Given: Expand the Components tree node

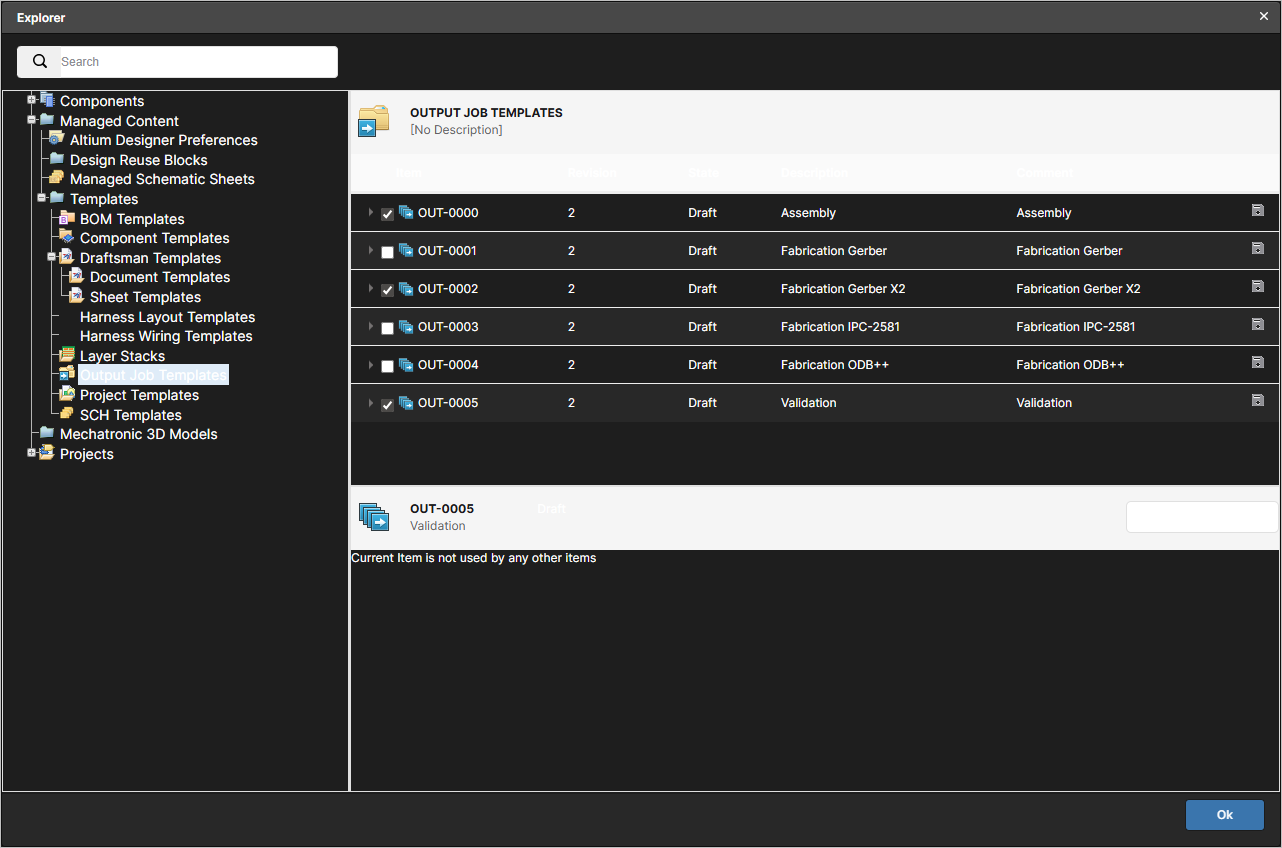Looking at the screenshot, I should click(x=31, y=100).
